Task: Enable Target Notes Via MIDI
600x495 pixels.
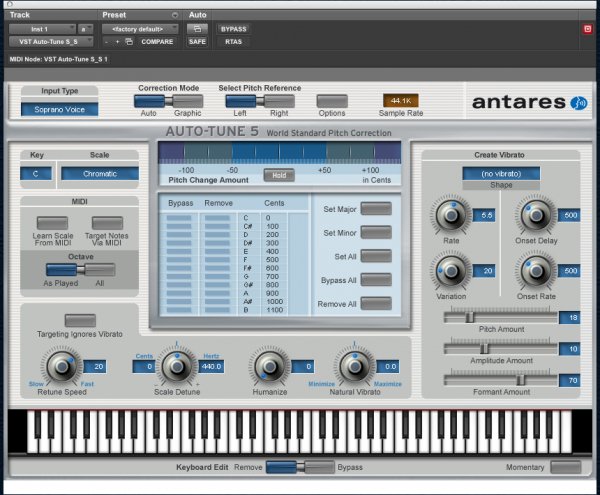Action: (107, 223)
